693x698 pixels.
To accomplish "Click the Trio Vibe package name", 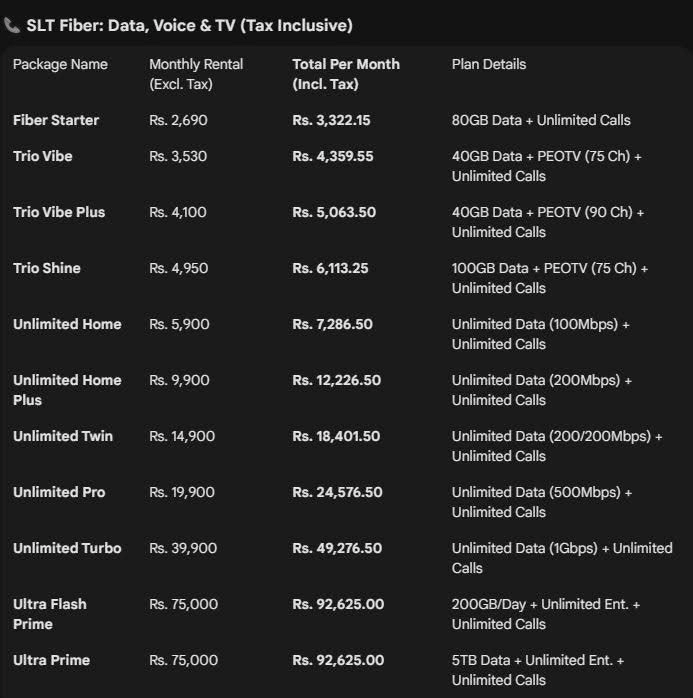I will [43, 156].
